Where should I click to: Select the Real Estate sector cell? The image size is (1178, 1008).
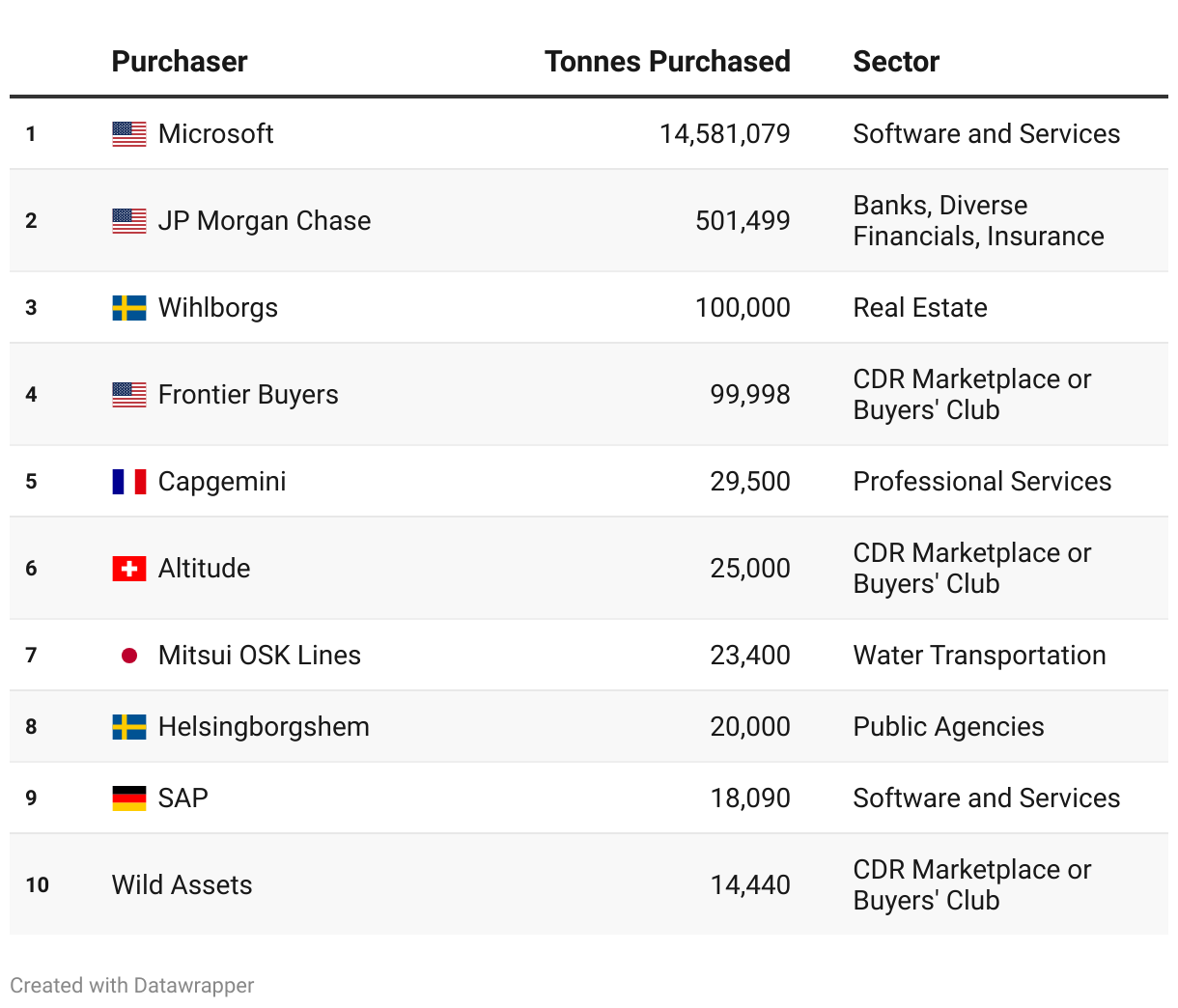[x=920, y=308]
